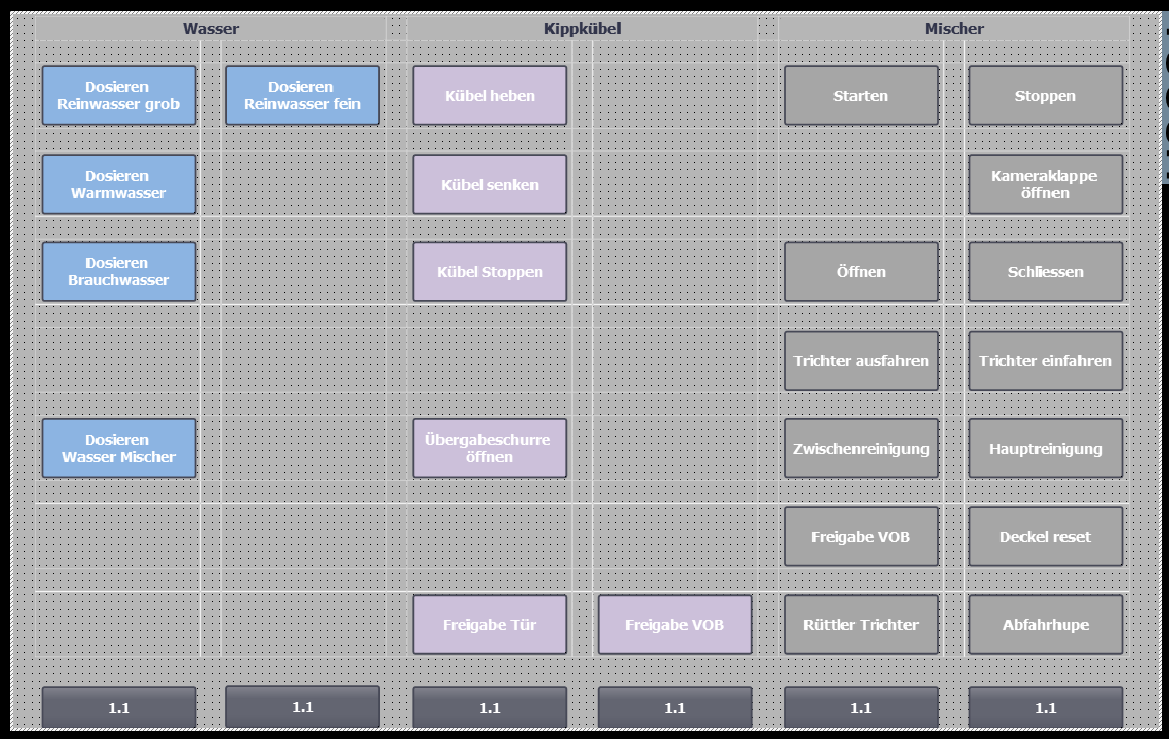
Task: Click Übergabeschurre öffnen button
Action: [x=489, y=448]
